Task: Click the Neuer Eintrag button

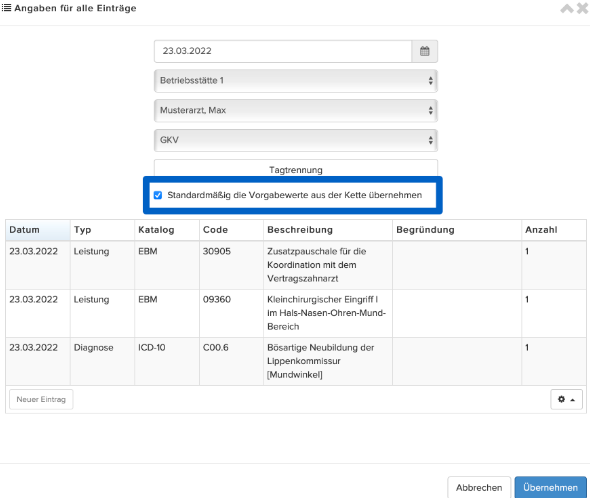Action: (41, 399)
